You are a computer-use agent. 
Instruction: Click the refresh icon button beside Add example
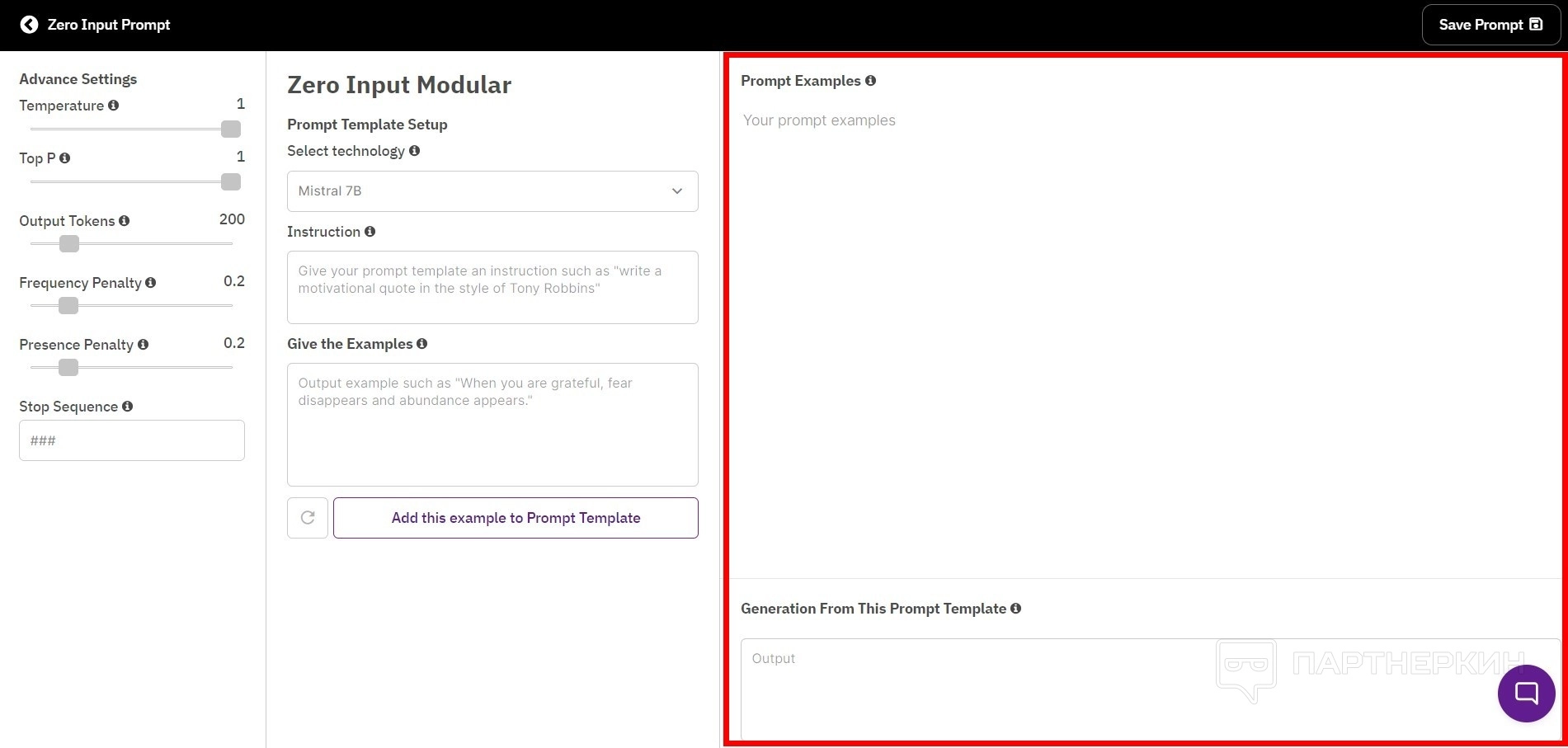308,518
